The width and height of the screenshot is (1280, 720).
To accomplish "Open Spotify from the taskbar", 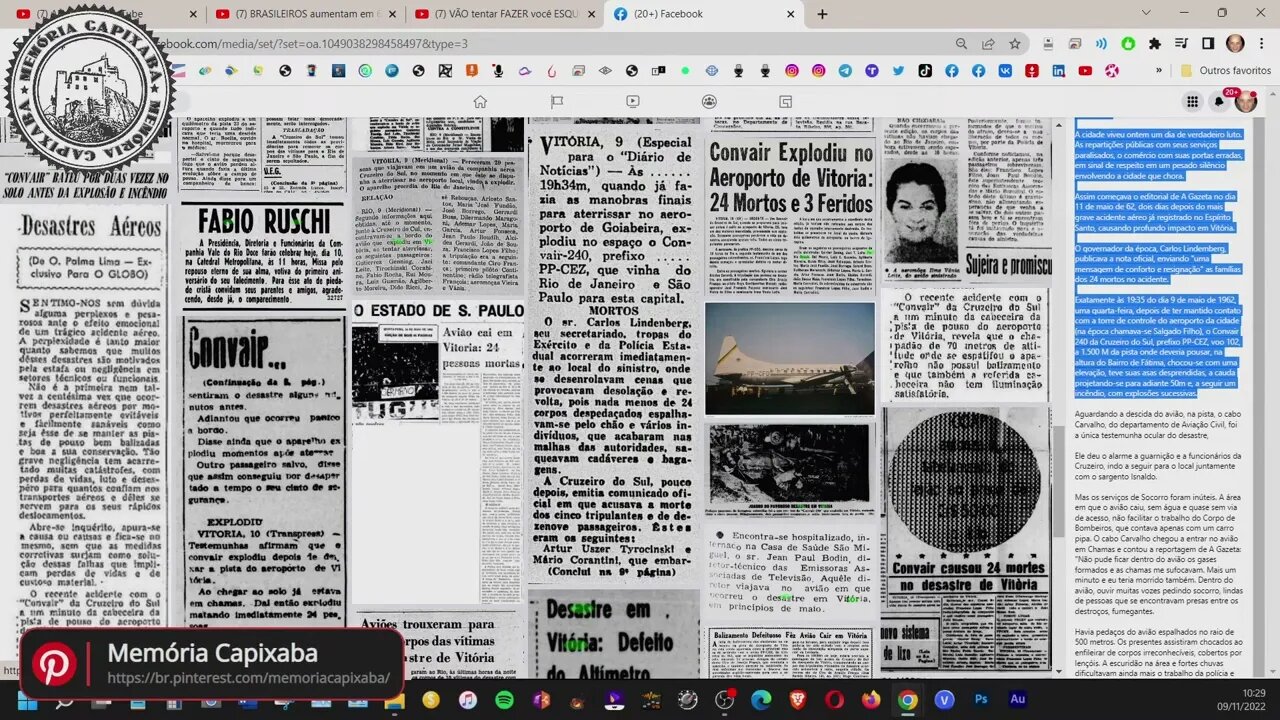I will 504,700.
